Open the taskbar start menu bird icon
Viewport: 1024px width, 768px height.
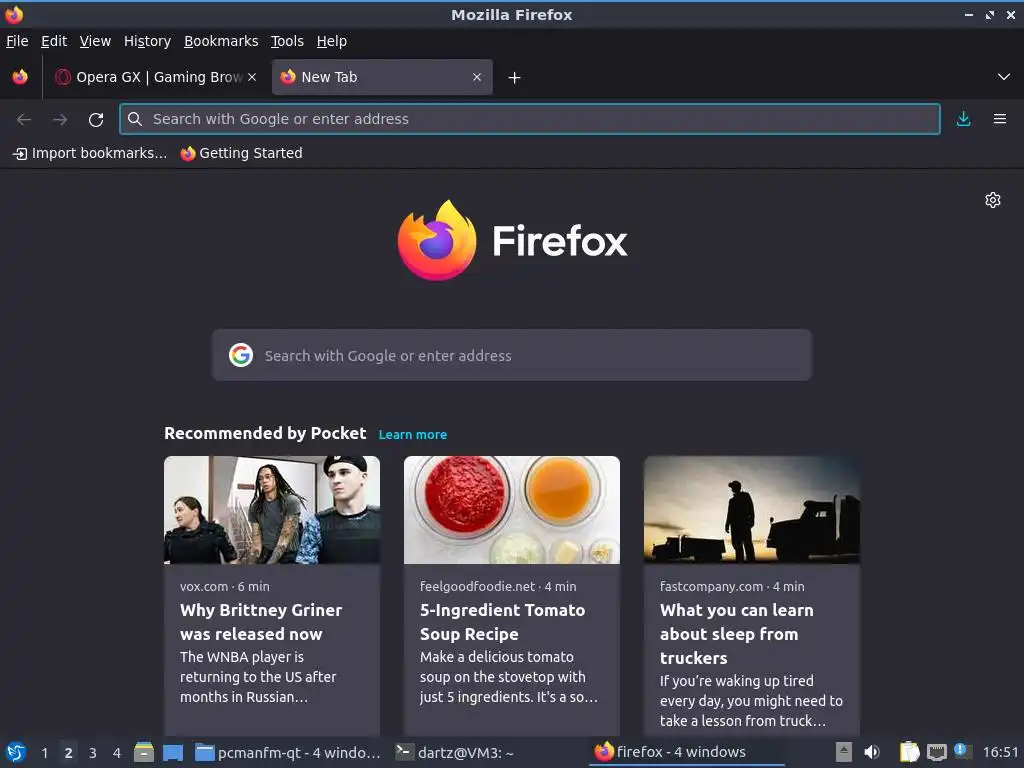pos(16,752)
